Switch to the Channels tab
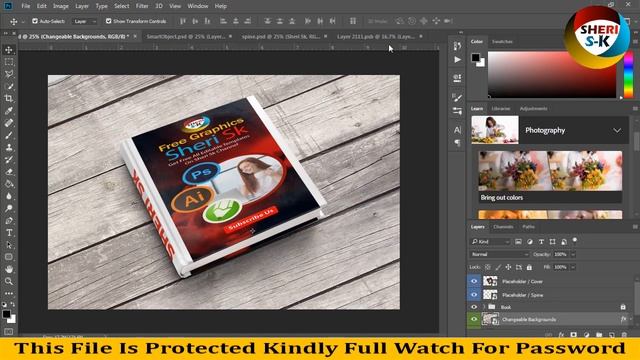Screen dimensions: 640x360 pos(503,227)
